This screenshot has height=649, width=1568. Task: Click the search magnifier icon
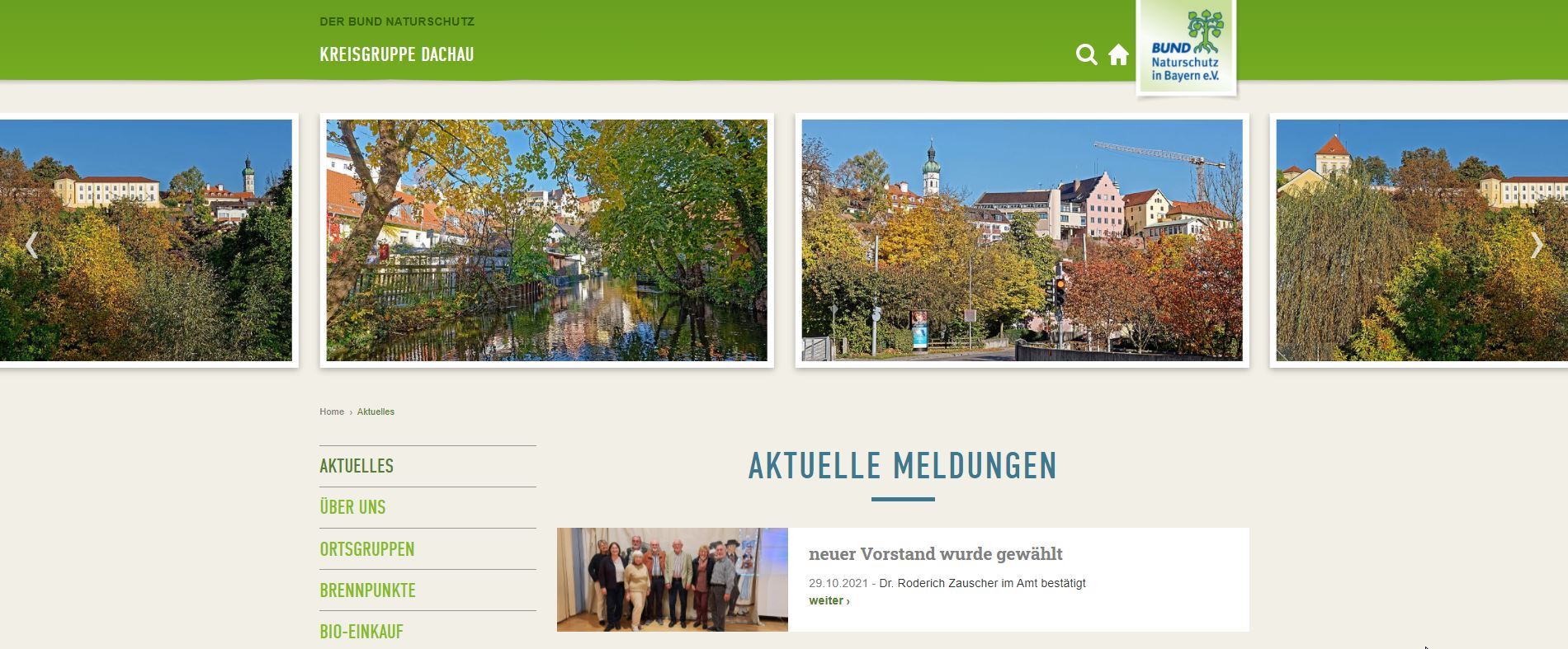[1086, 55]
